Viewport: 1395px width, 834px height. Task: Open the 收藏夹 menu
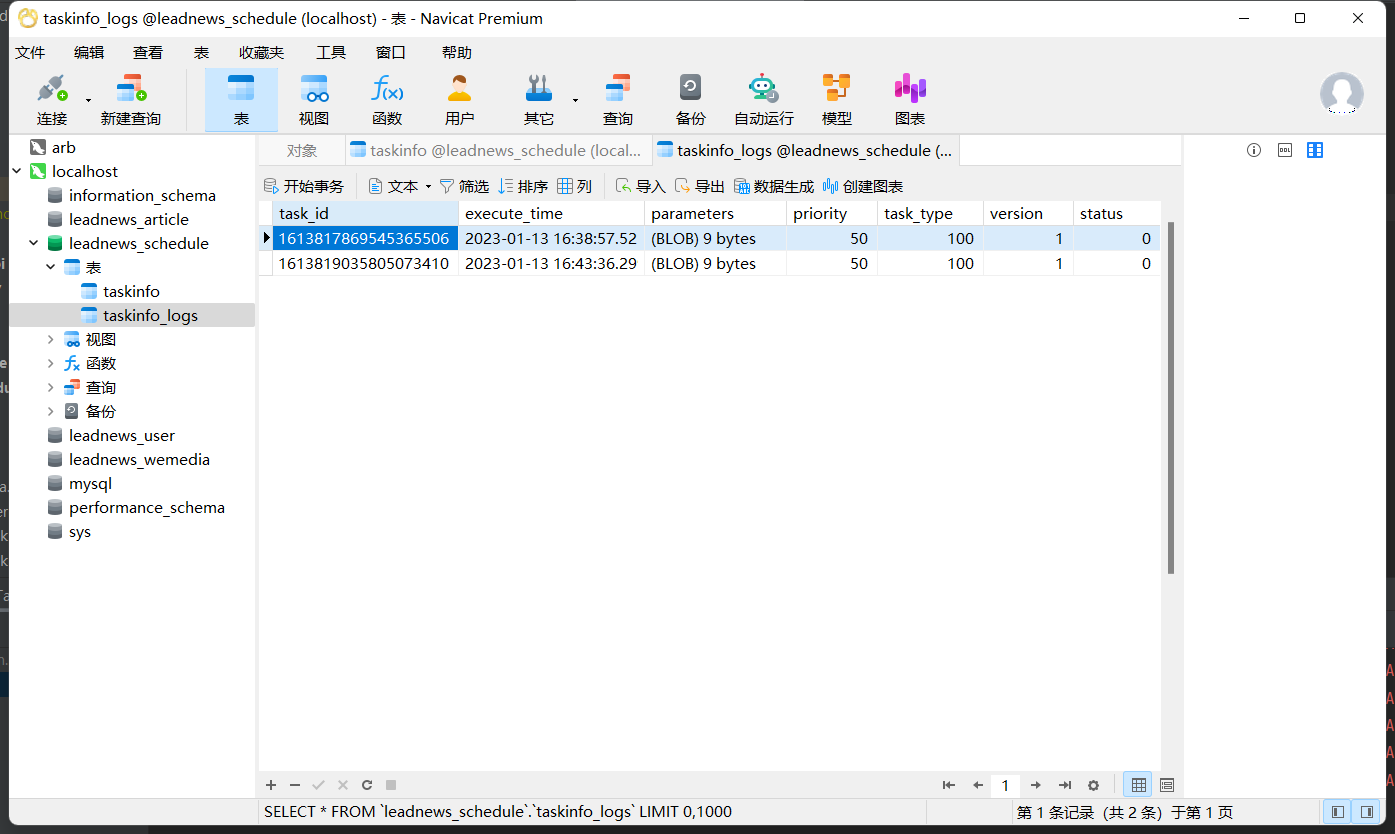(x=261, y=52)
